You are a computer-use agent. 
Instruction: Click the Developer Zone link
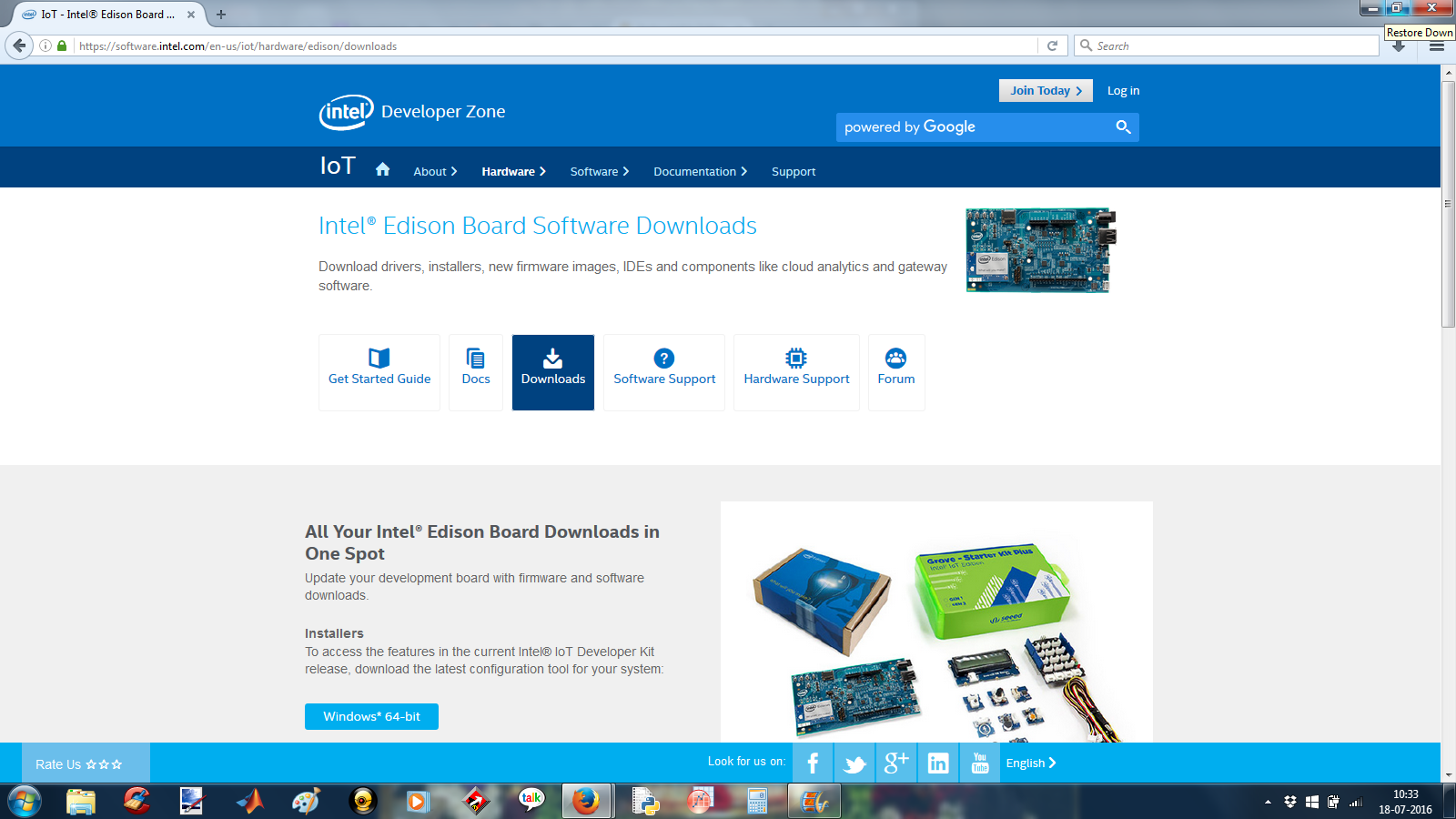[x=443, y=112]
